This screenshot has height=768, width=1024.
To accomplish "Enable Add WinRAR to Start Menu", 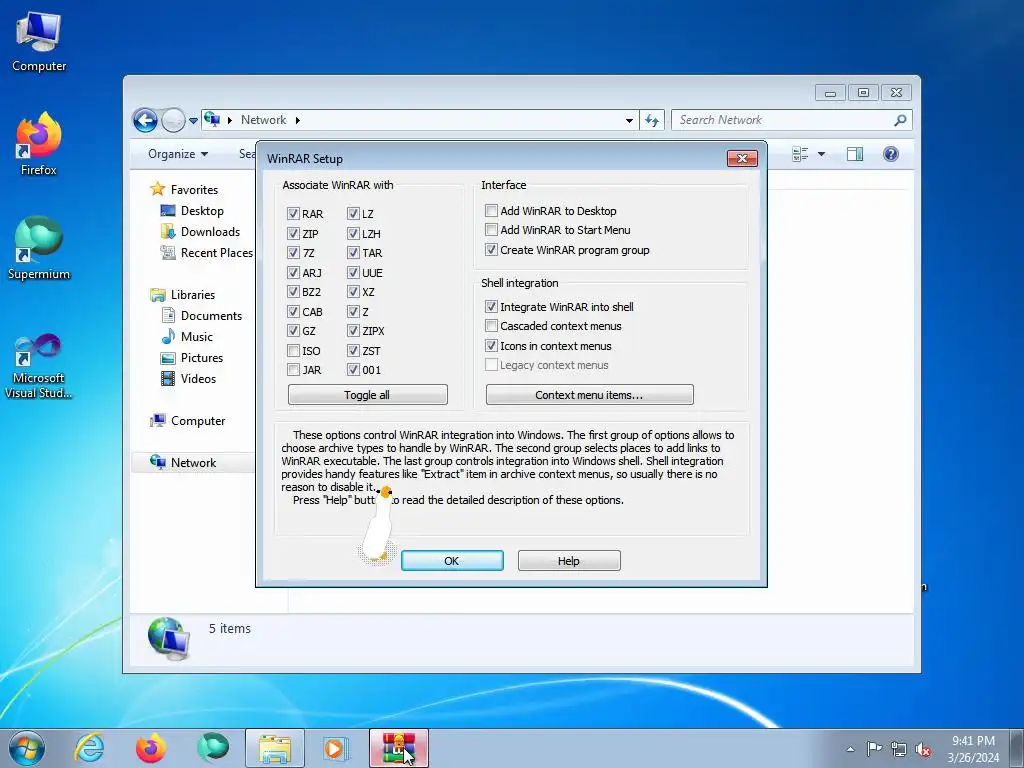I will tap(491, 230).
